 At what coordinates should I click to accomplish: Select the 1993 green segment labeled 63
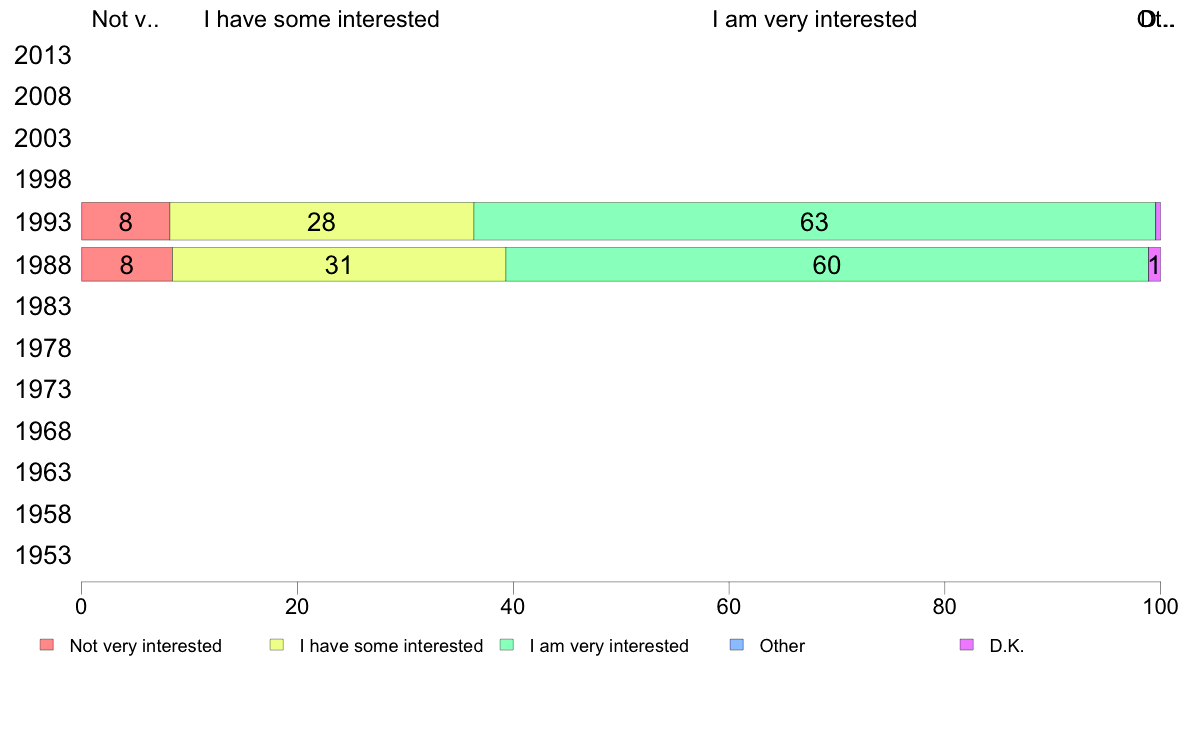(814, 221)
